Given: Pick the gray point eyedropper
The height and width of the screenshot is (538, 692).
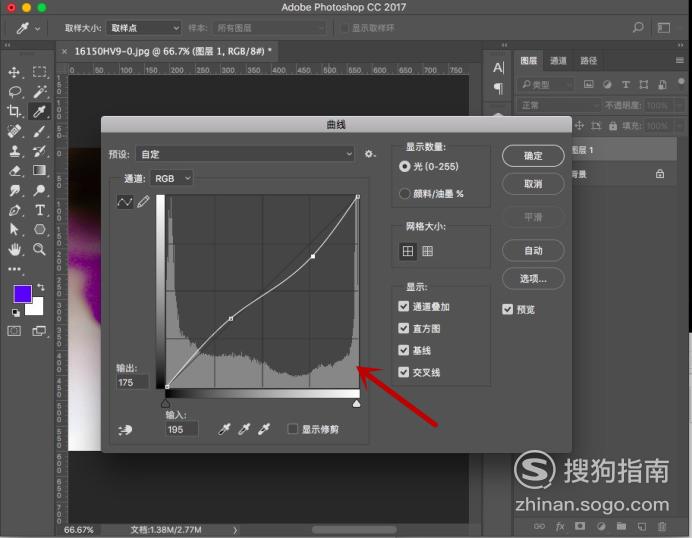Looking at the screenshot, I should pyautogui.click(x=244, y=429).
